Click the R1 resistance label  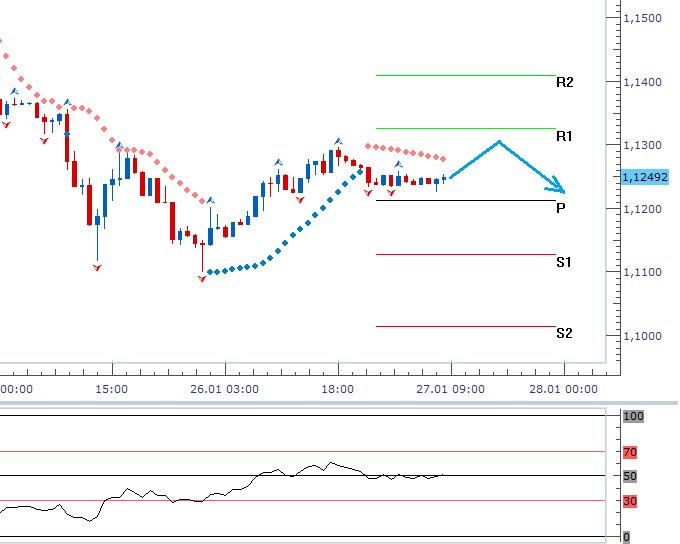pos(564,135)
